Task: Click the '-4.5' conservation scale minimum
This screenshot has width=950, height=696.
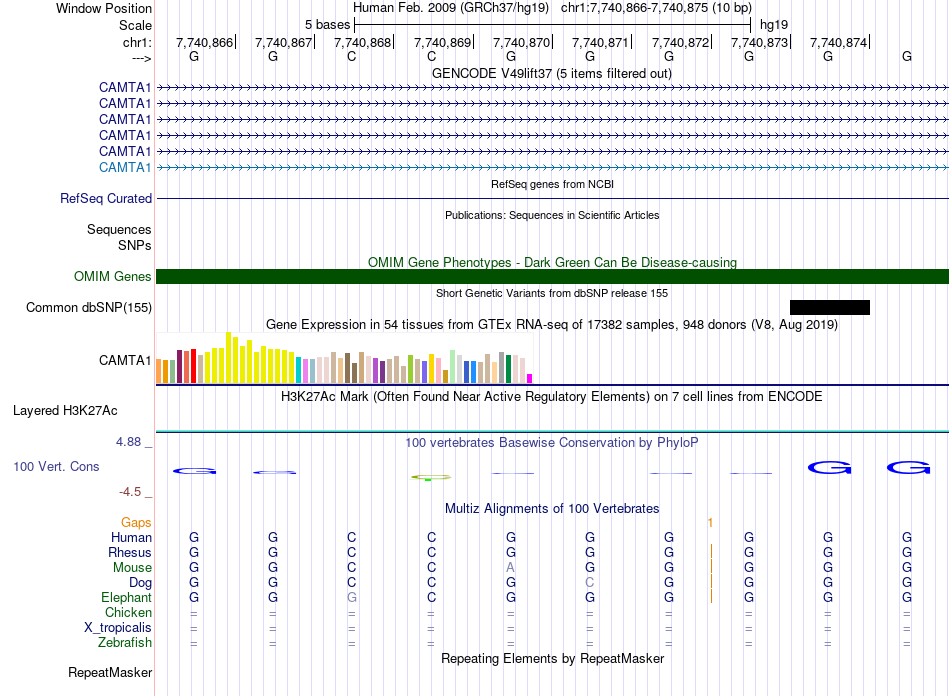Action: [130, 492]
